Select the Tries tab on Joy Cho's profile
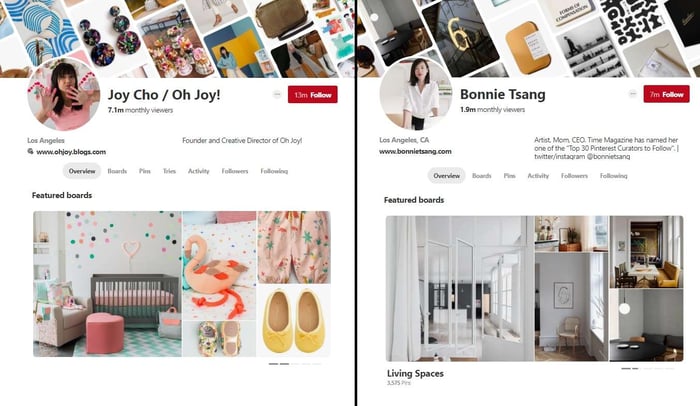 pyautogui.click(x=169, y=171)
